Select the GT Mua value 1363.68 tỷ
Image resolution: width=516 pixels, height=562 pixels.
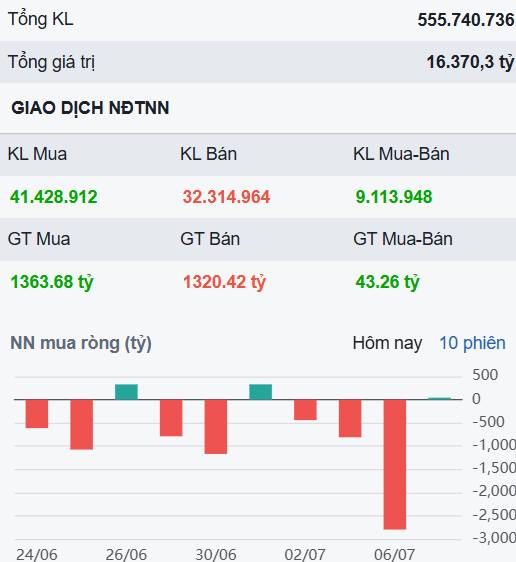[x=52, y=282]
